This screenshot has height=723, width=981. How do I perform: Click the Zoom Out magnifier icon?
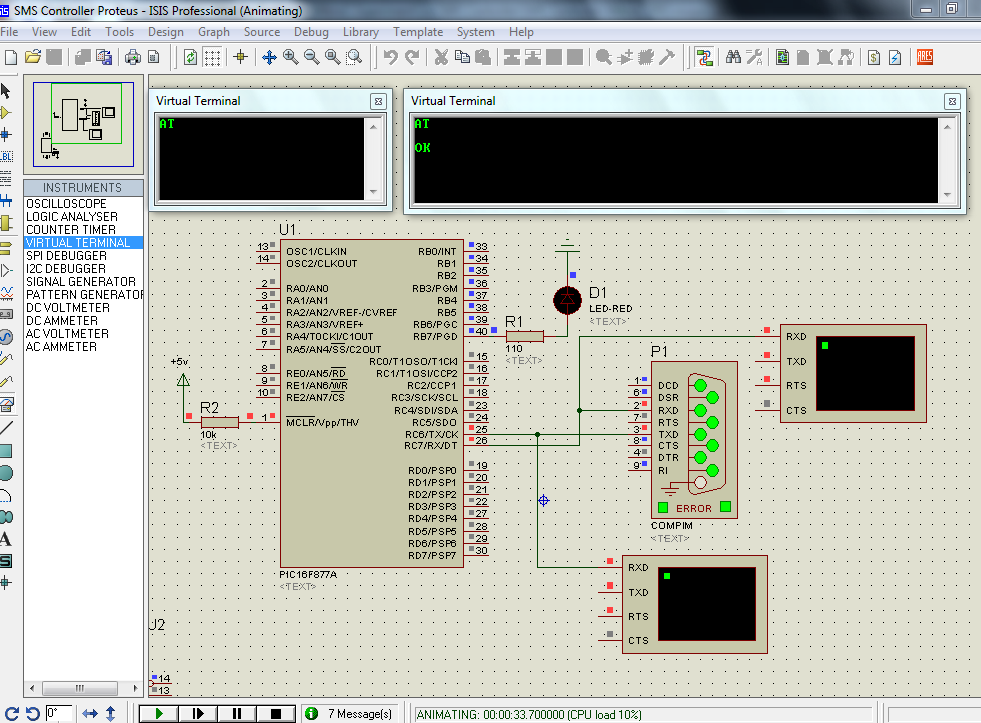312,58
